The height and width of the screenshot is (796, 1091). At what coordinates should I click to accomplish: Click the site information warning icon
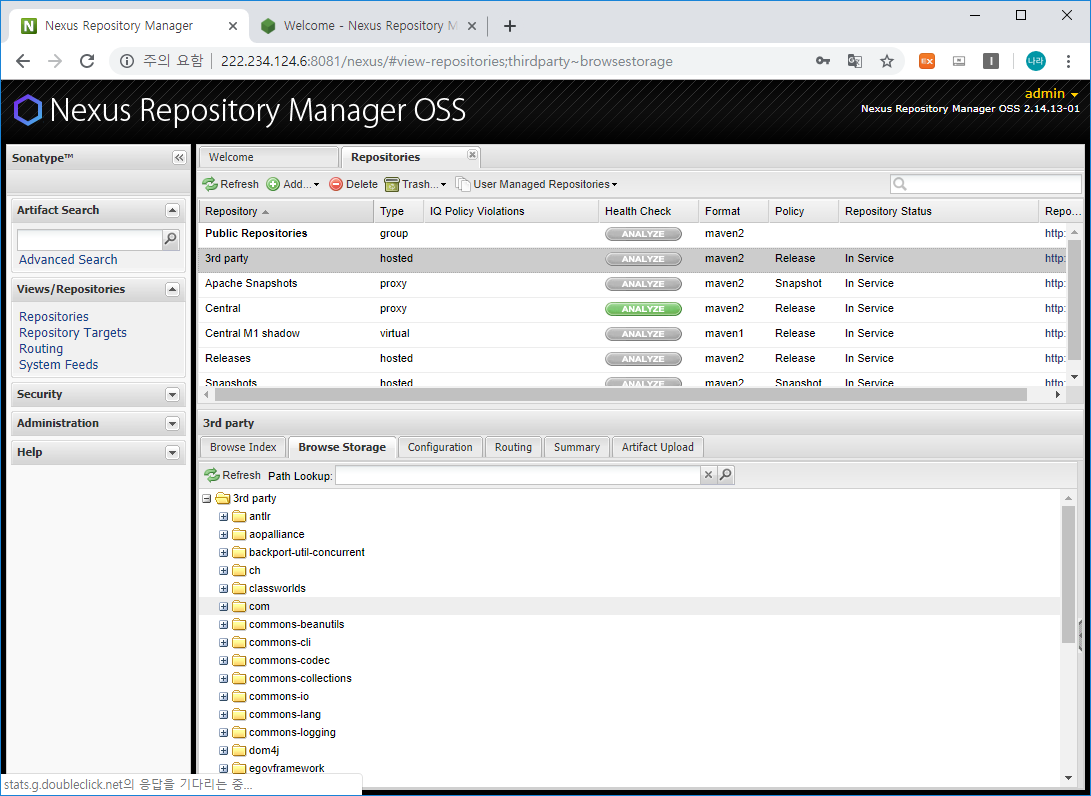(127, 61)
